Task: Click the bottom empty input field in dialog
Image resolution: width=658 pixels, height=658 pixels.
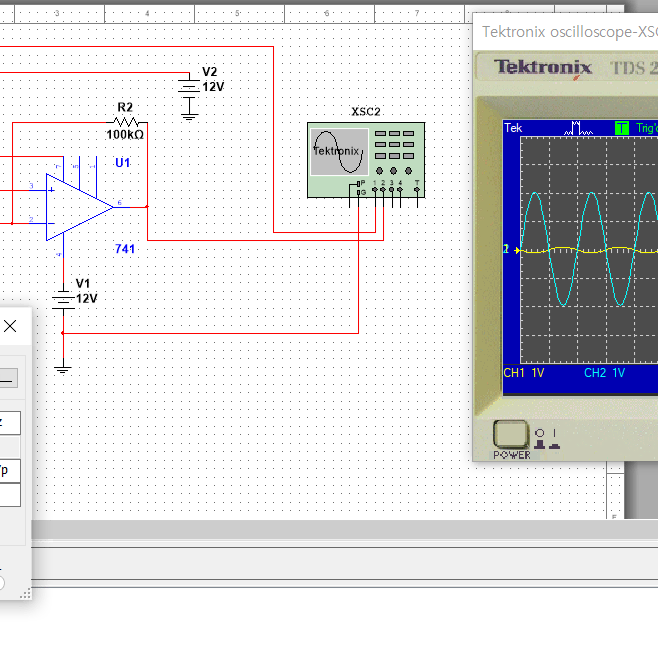Action: pyautogui.click(x=10, y=495)
